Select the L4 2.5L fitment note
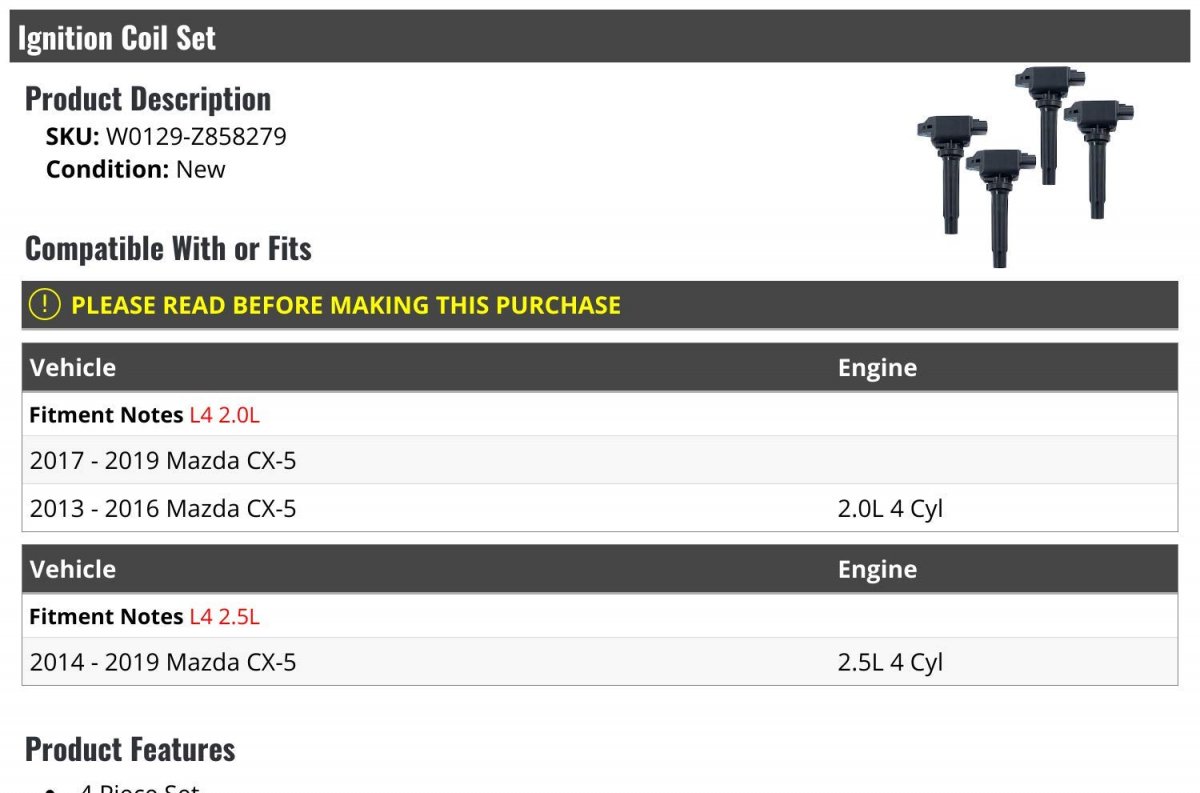The height and width of the screenshot is (793, 1200). 224,617
